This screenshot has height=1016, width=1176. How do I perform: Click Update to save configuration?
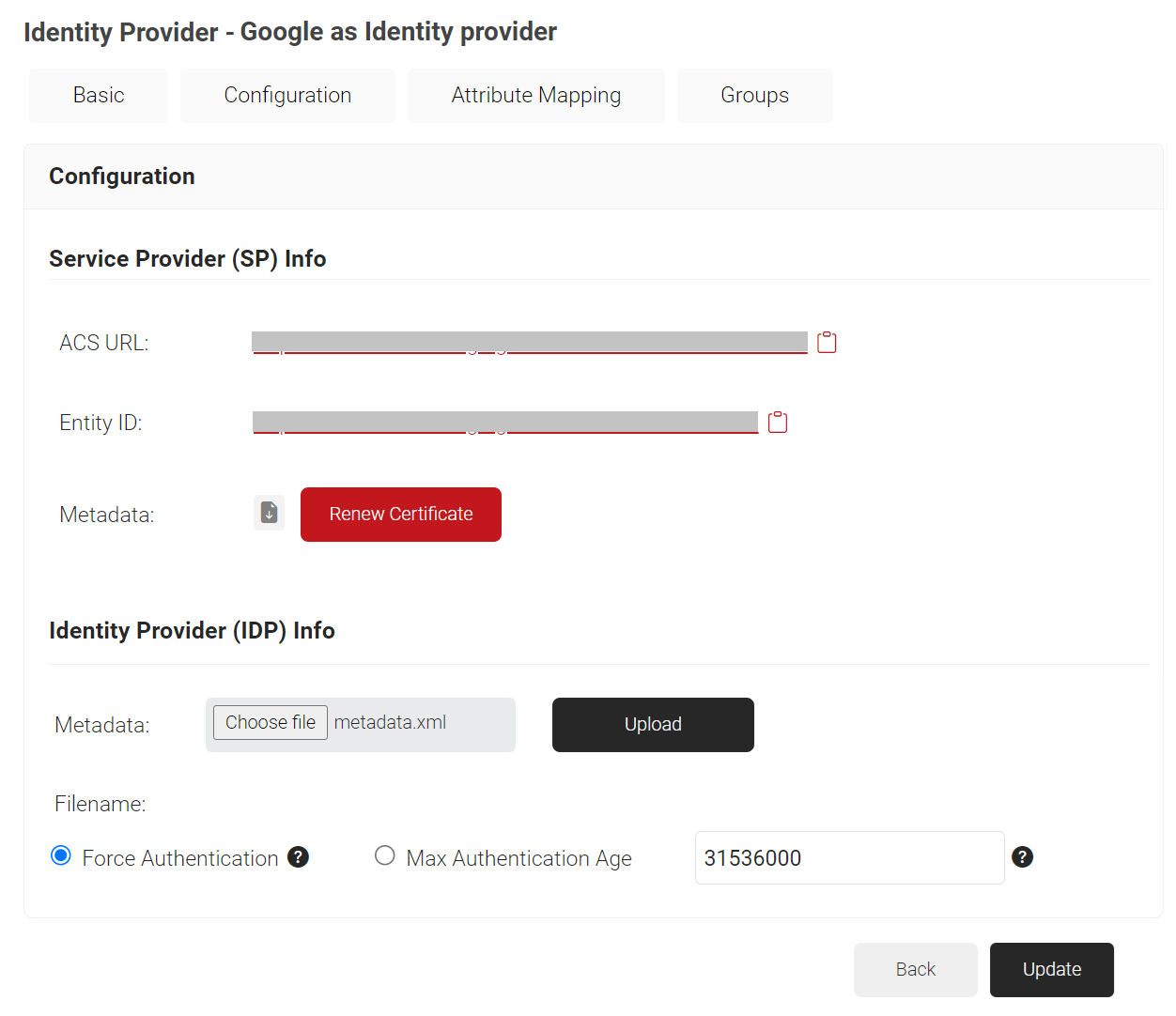tap(1051, 970)
